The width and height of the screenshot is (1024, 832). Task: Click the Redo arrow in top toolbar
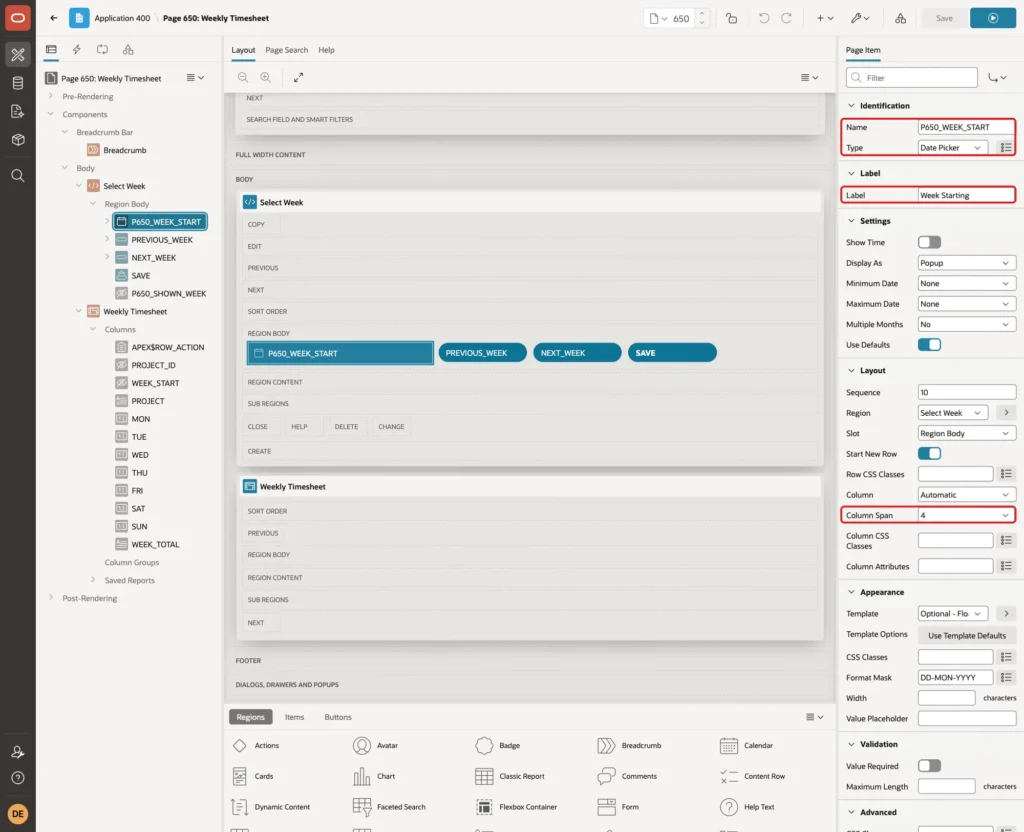pos(786,18)
